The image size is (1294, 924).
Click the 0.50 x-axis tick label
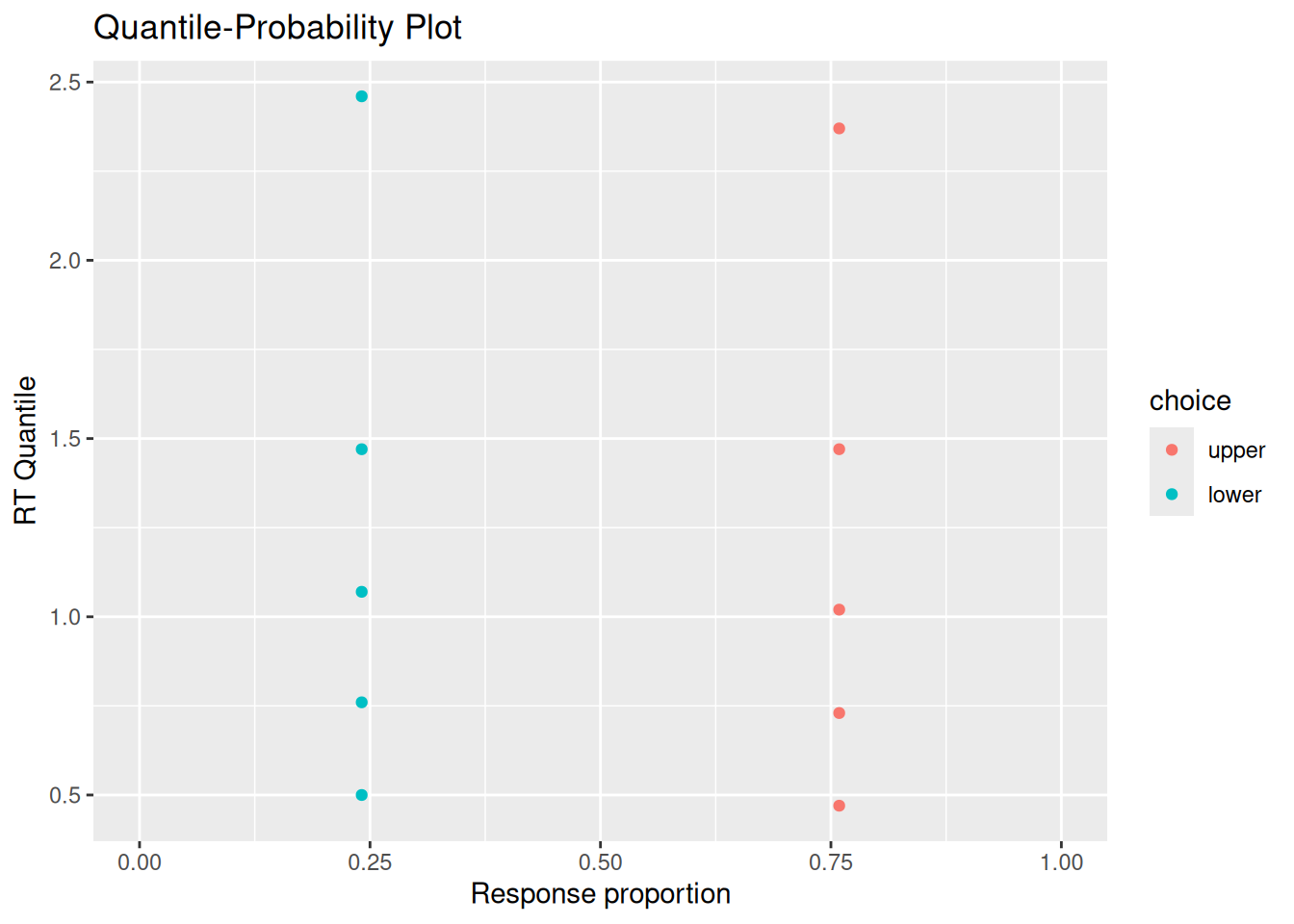[601, 862]
